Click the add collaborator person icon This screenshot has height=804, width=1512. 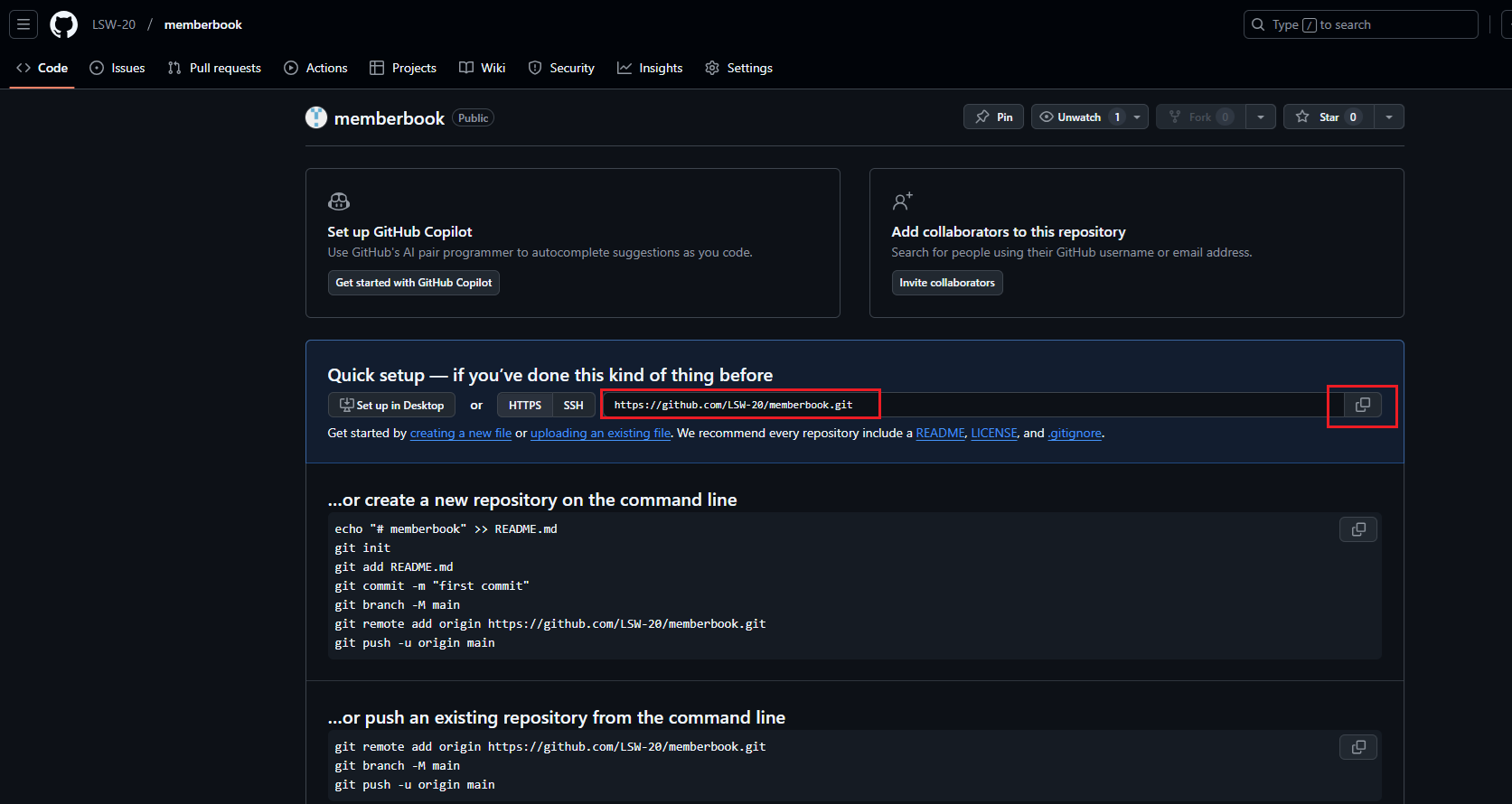[x=902, y=201]
